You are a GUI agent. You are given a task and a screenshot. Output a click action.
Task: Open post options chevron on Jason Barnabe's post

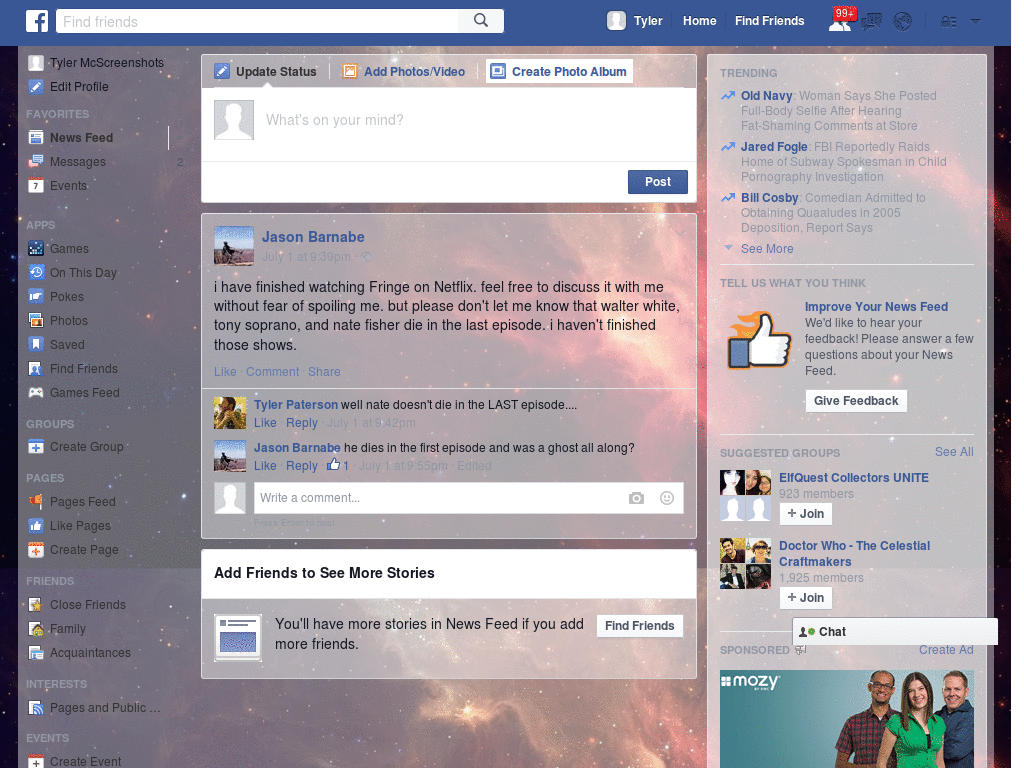(679, 232)
